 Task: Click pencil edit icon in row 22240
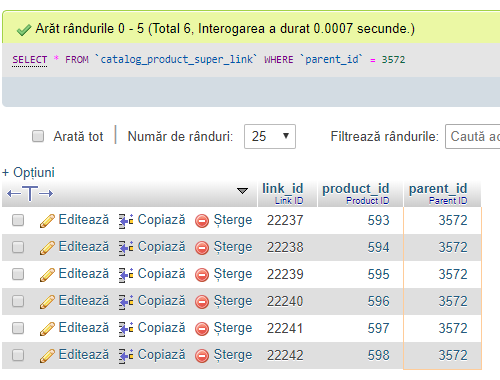(47, 302)
